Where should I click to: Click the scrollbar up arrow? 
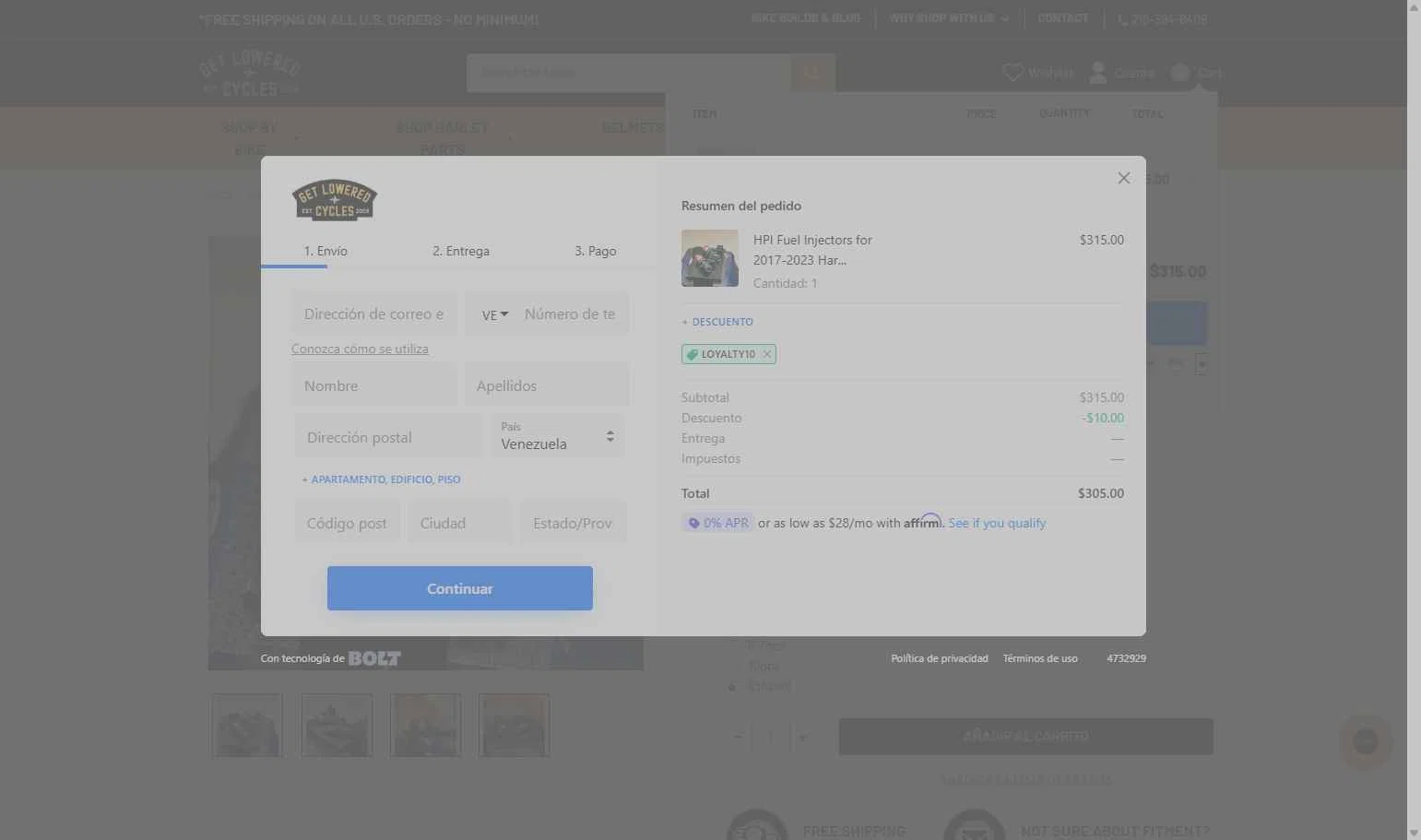pos(1414,6)
